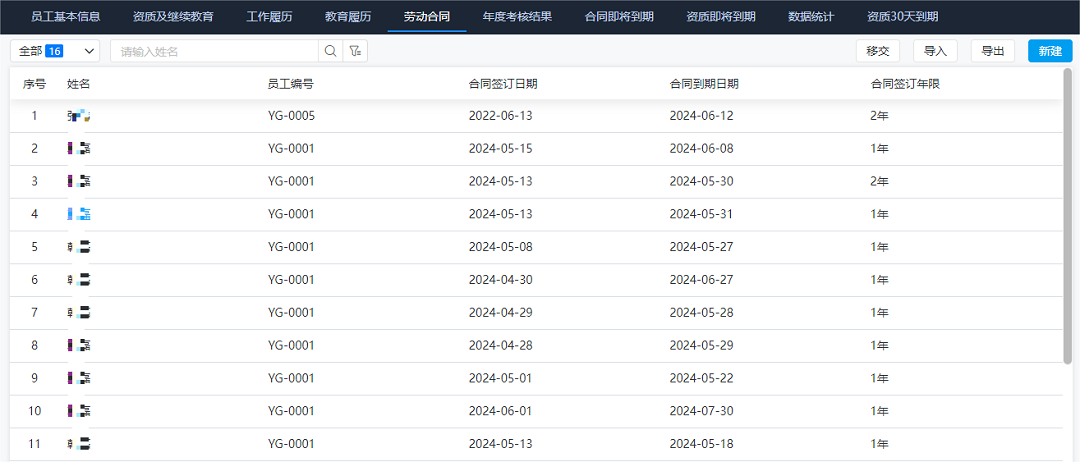Click the search magnifier icon
This screenshot has height=462, width=1080.
pos(330,51)
